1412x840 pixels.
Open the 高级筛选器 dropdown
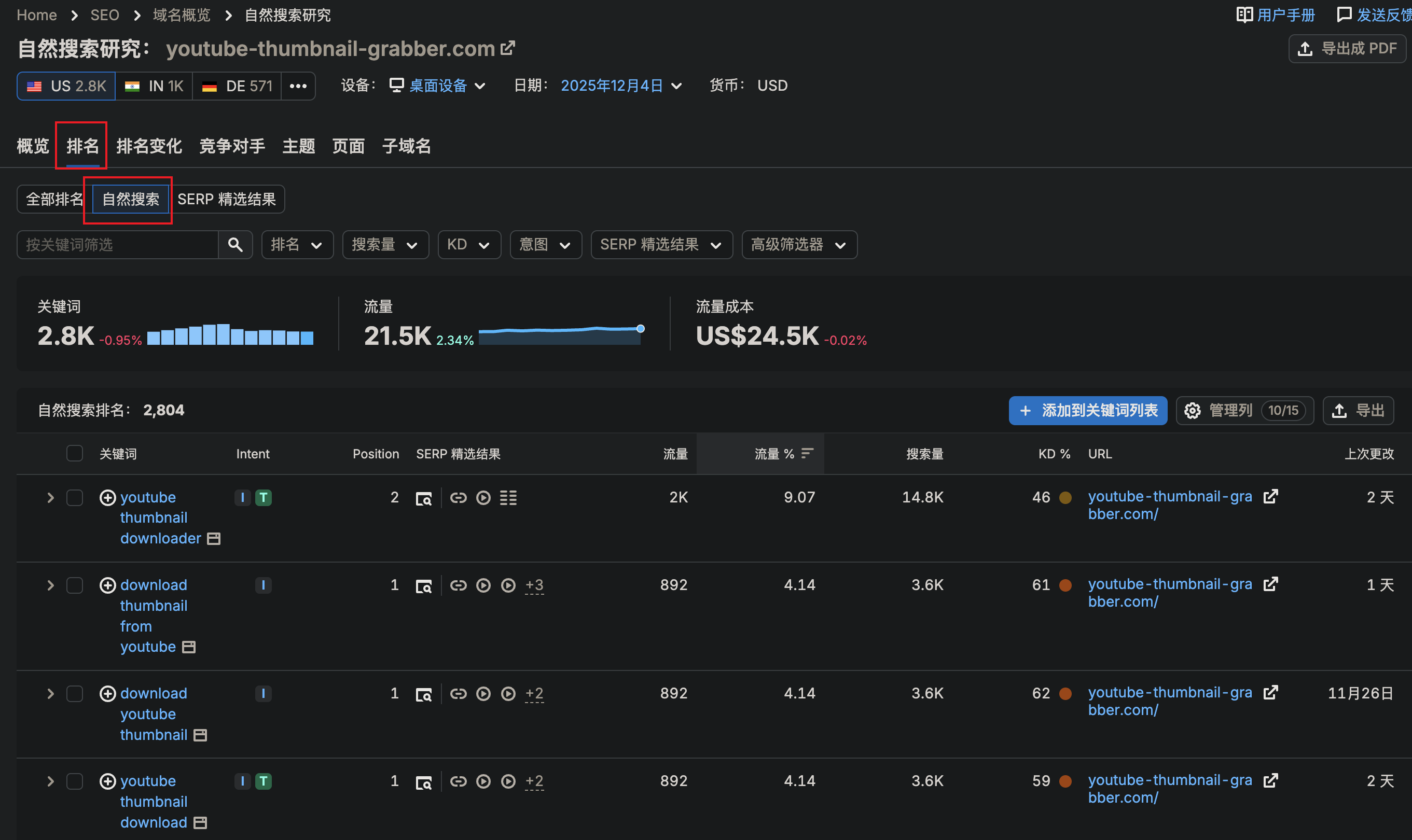click(x=799, y=245)
